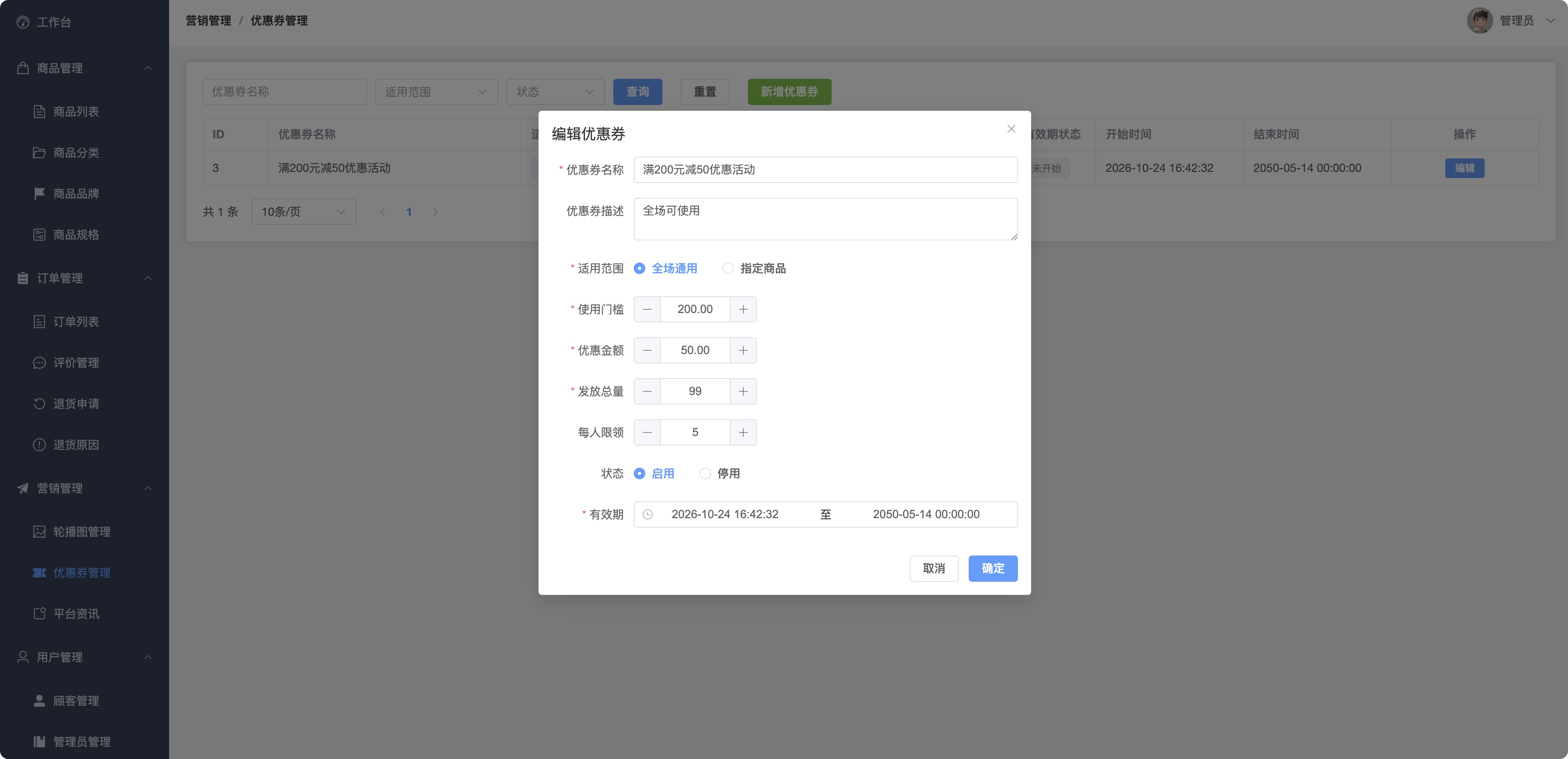Click the 订单列表 list icon

pos(39,322)
